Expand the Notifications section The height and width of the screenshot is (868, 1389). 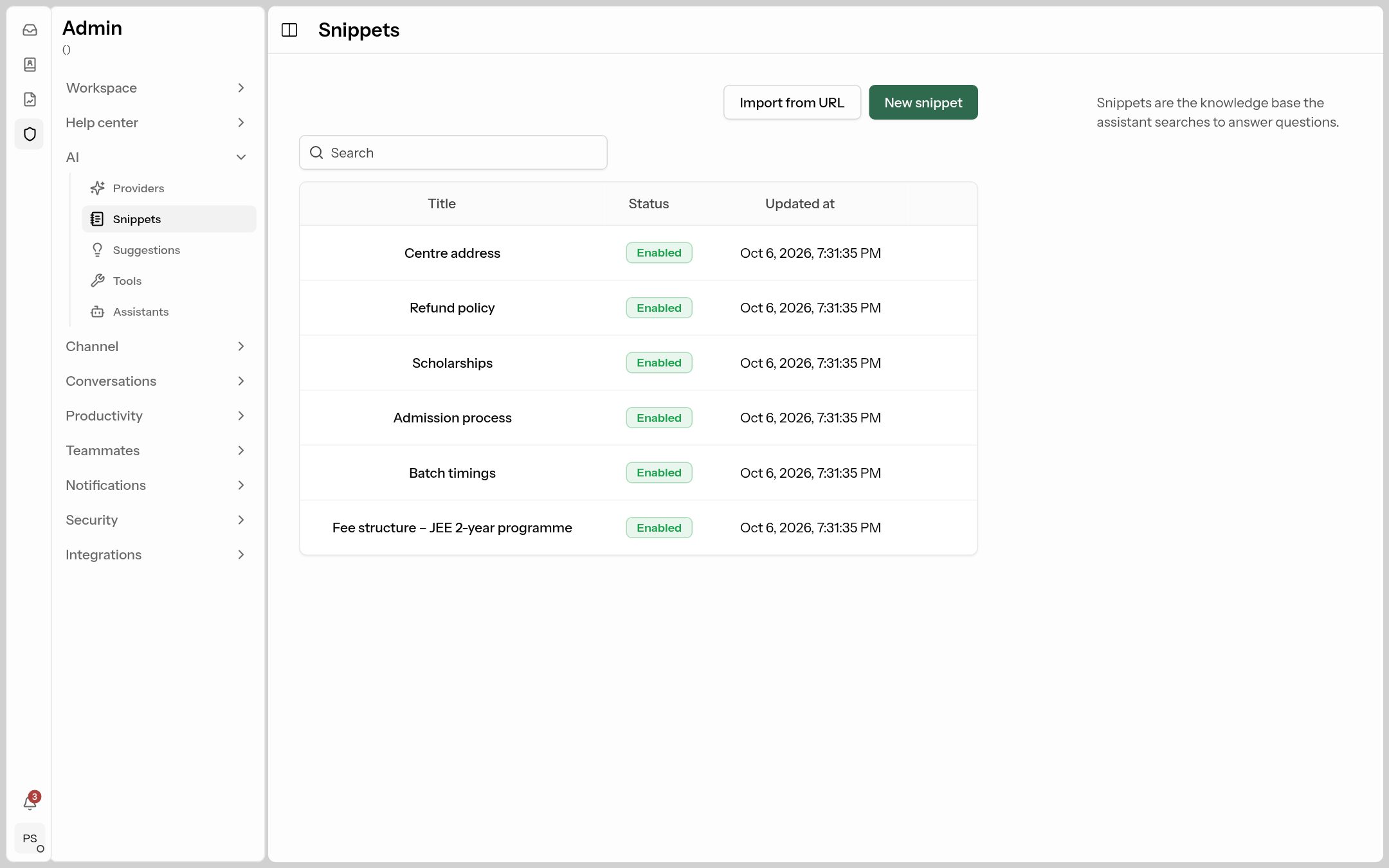(156, 485)
